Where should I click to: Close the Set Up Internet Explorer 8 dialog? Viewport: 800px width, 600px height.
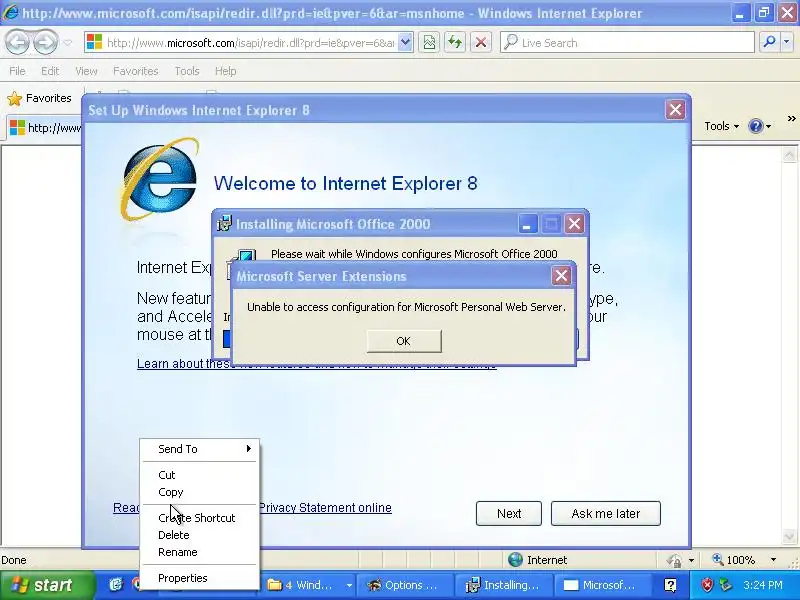[675, 110]
